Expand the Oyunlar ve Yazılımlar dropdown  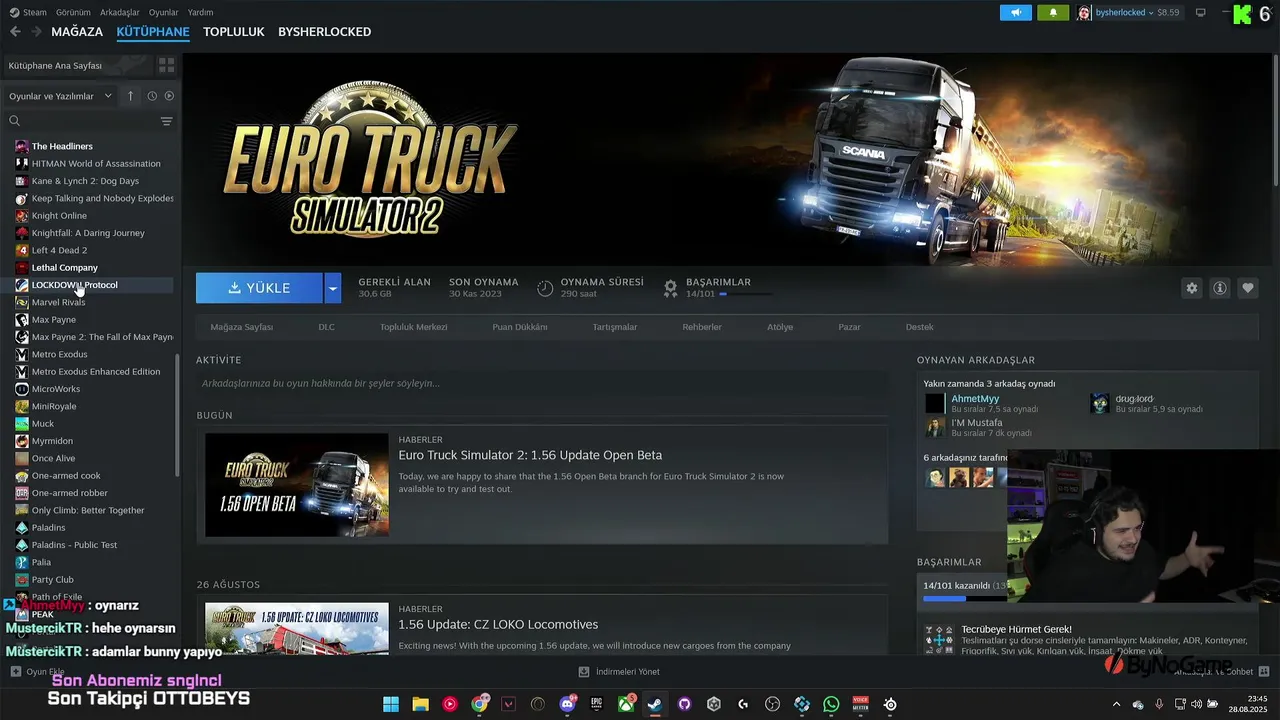click(x=62, y=96)
